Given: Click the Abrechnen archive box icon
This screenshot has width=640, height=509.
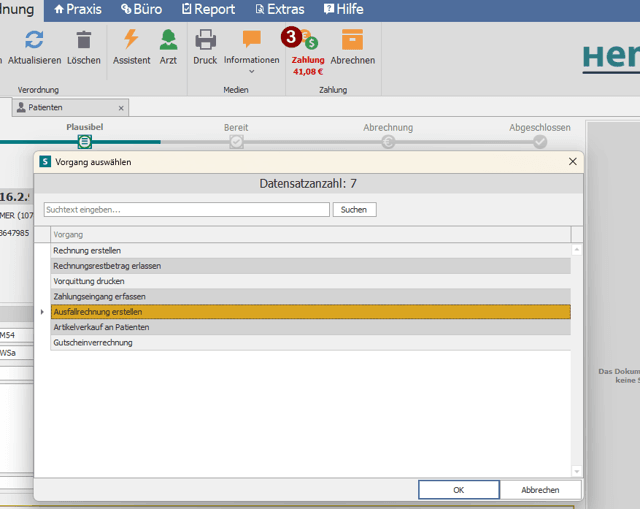Looking at the screenshot, I should pos(352,40).
